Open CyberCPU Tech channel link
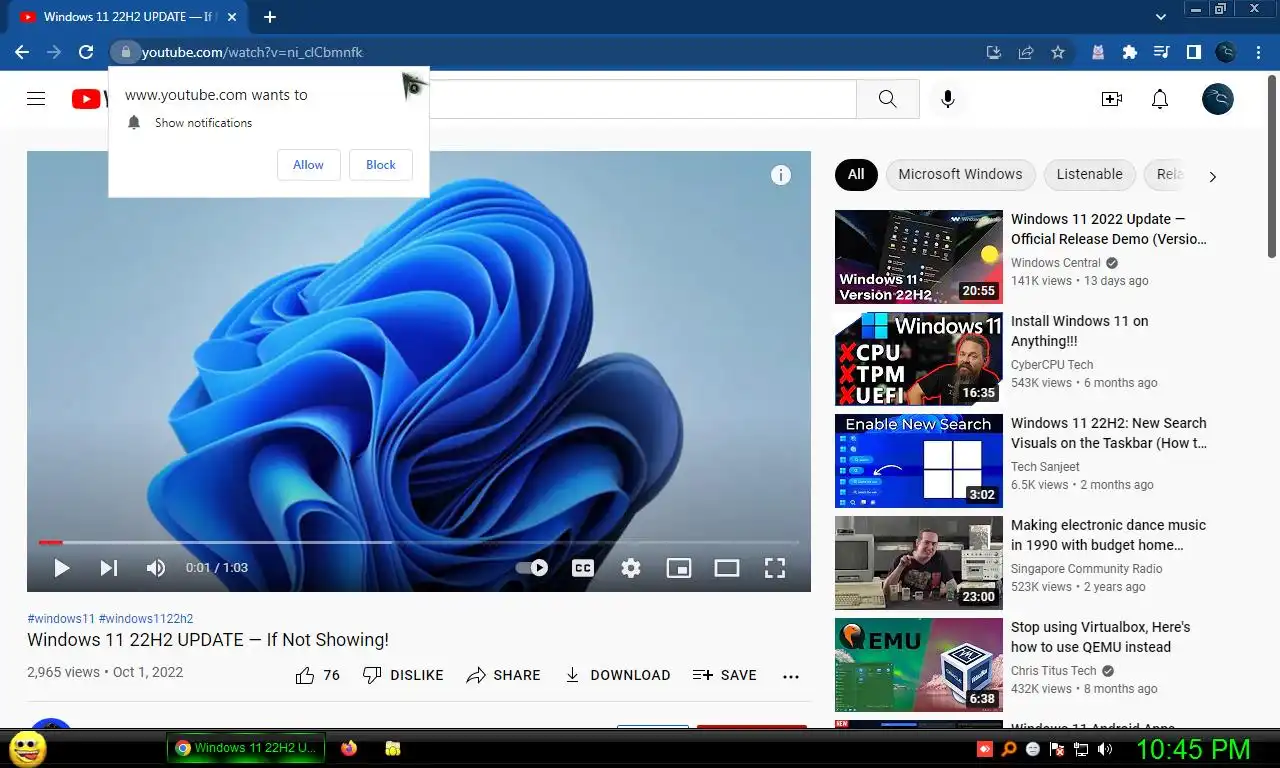This screenshot has height=768, width=1280. click(1052, 365)
